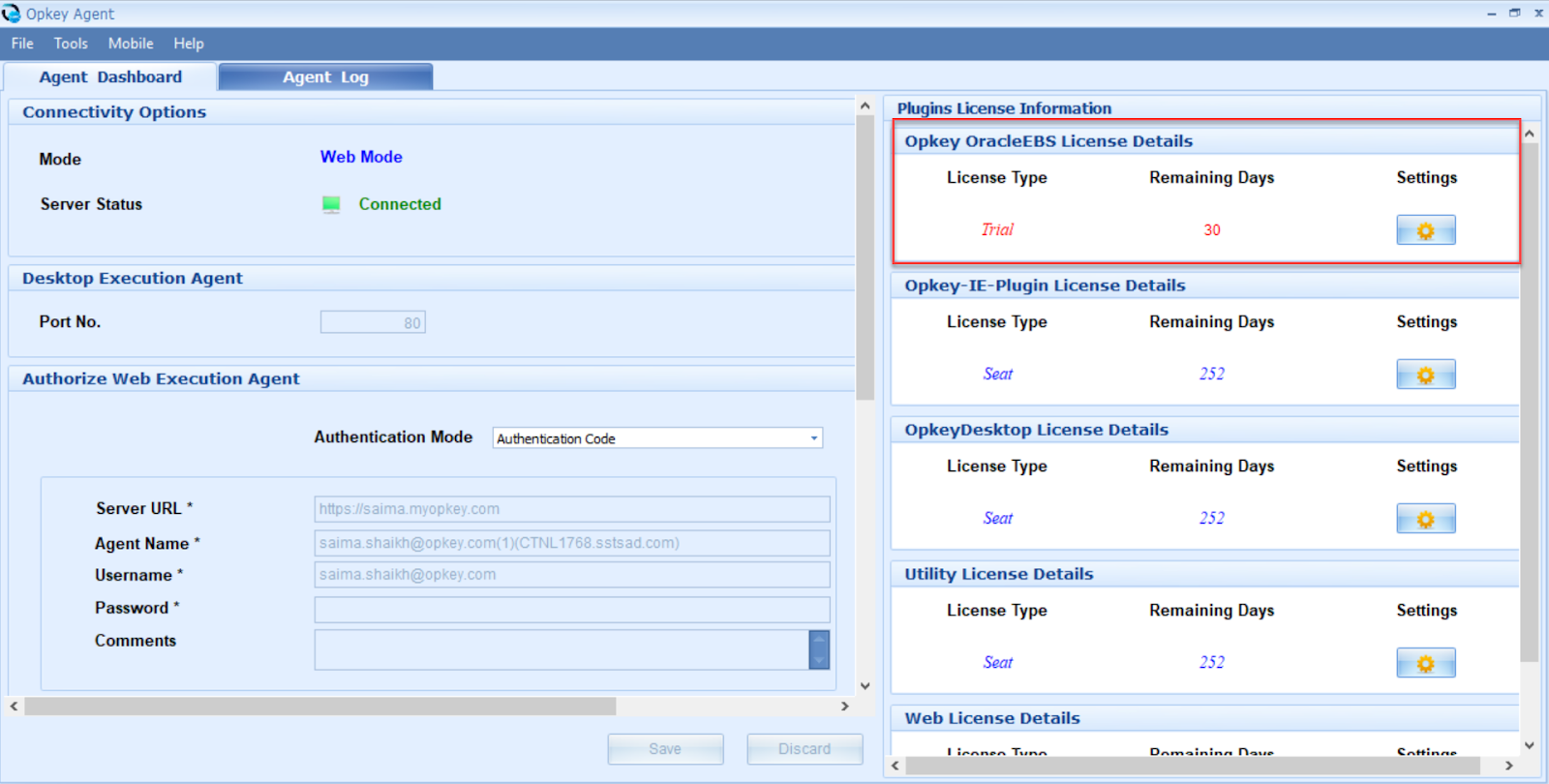Screen dimensions: 1549x784
Task: Click the license panel vertical scrollbar thumb
Action: click(x=1530, y=402)
